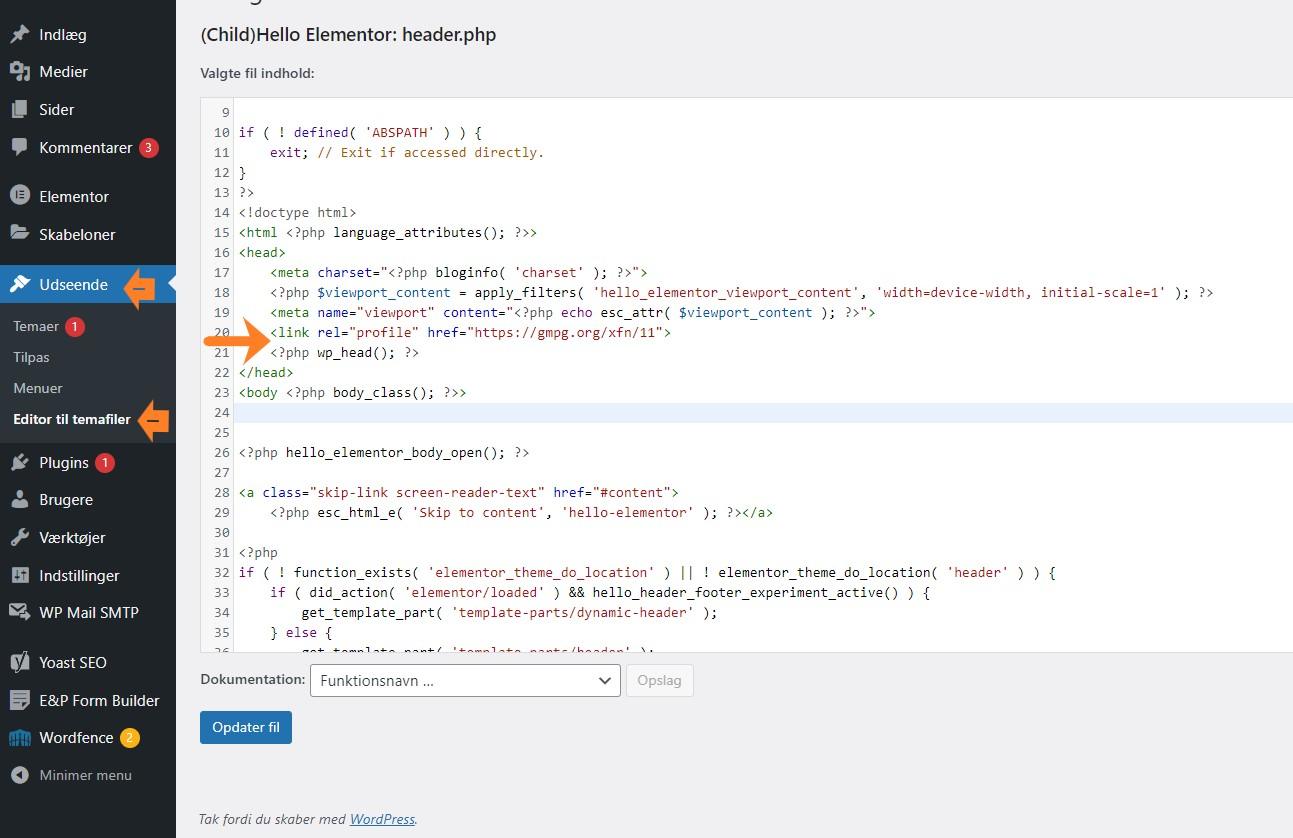Open Menuer submenu link
This screenshot has height=838, width=1293.
pos(38,388)
